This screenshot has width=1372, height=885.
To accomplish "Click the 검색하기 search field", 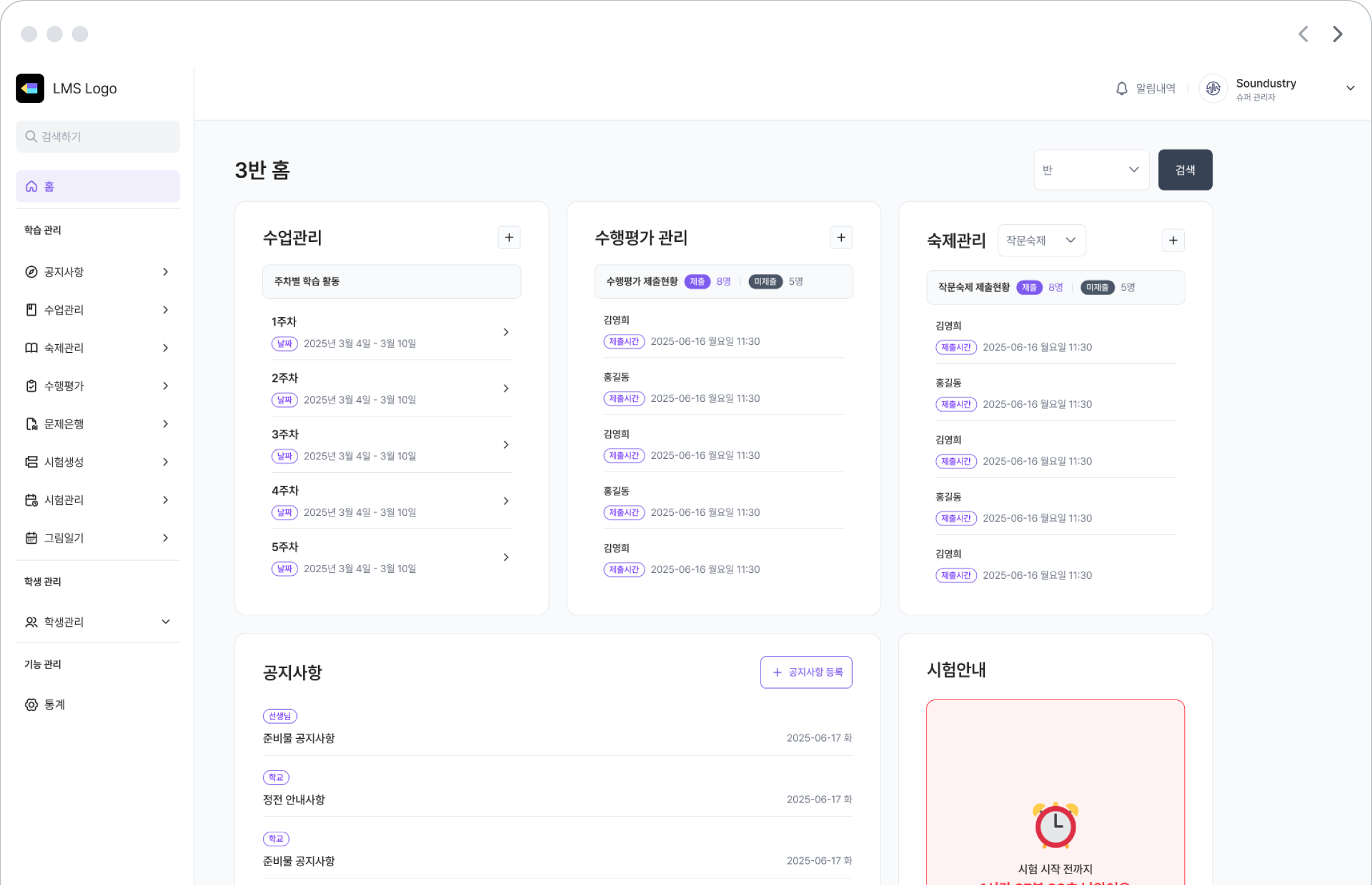I will pyautogui.click(x=97, y=136).
